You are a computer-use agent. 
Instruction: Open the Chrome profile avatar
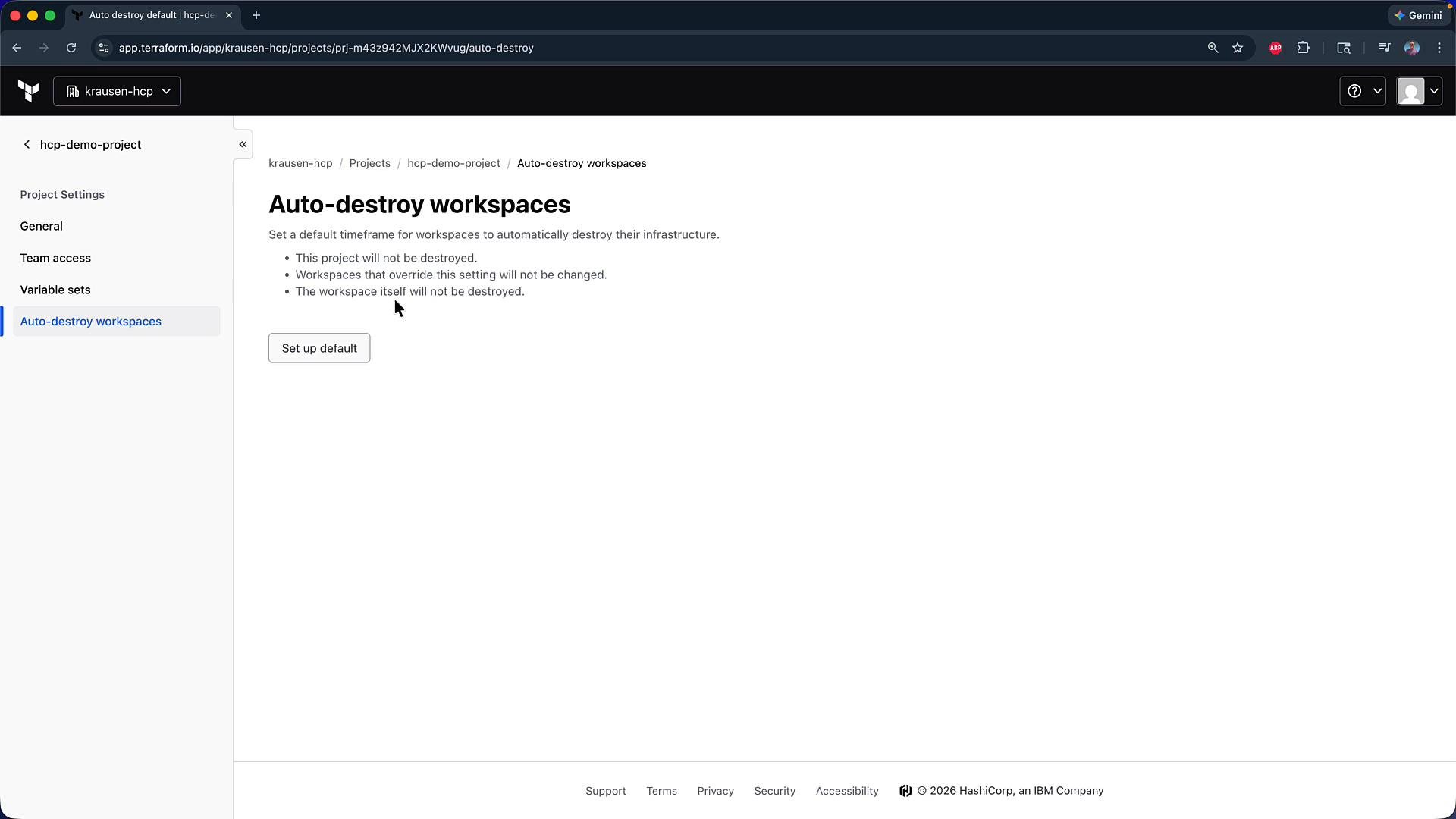(x=1412, y=48)
